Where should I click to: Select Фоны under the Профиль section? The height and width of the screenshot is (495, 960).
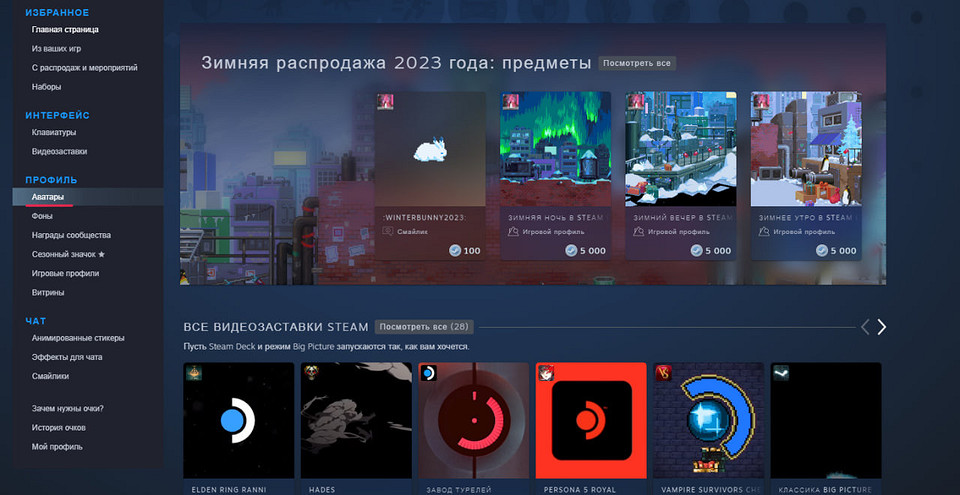[x=42, y=216]
